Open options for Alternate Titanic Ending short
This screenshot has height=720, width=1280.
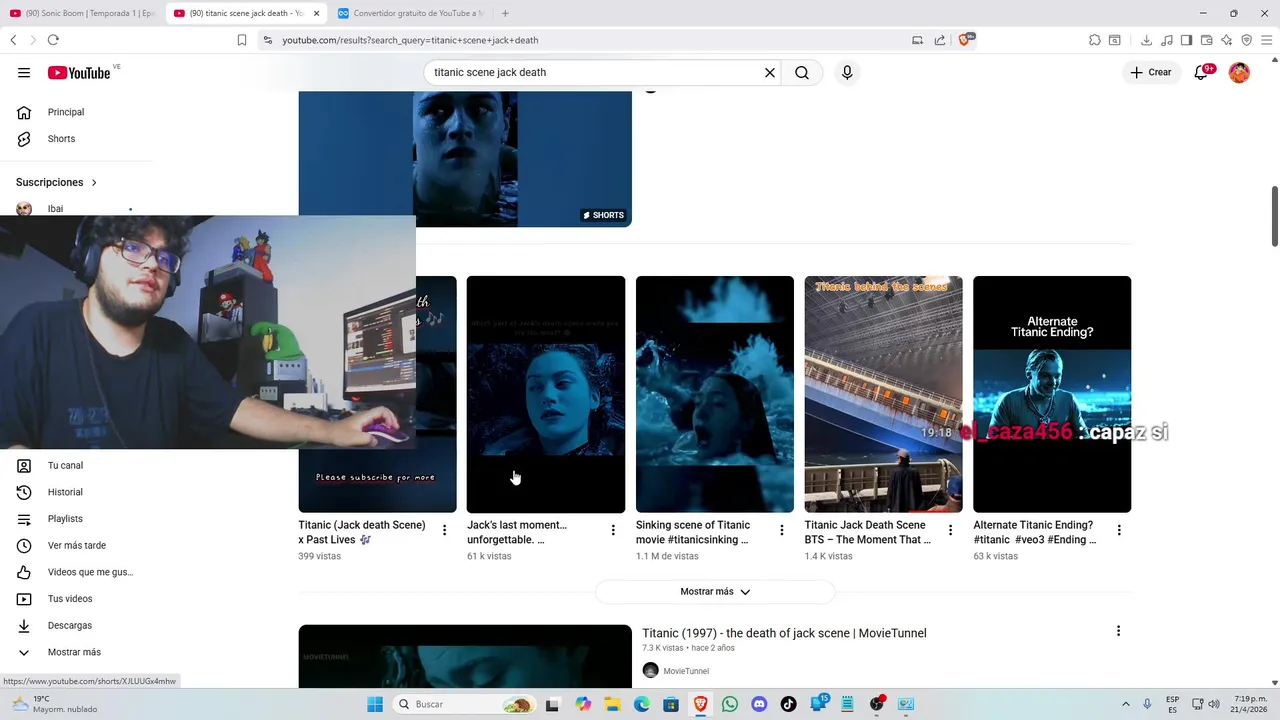tap(1119, 530)
